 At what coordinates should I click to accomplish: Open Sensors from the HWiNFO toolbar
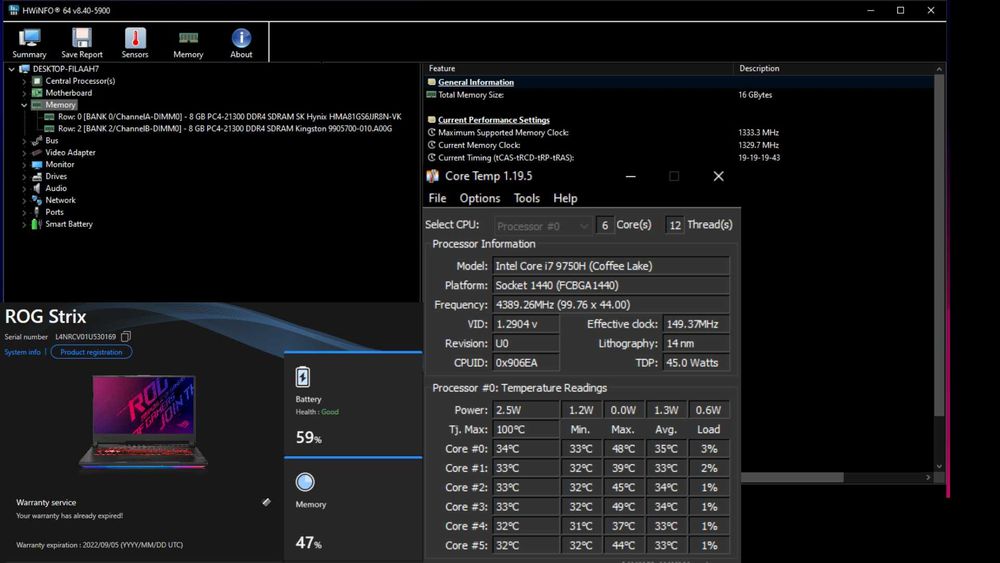135,43
